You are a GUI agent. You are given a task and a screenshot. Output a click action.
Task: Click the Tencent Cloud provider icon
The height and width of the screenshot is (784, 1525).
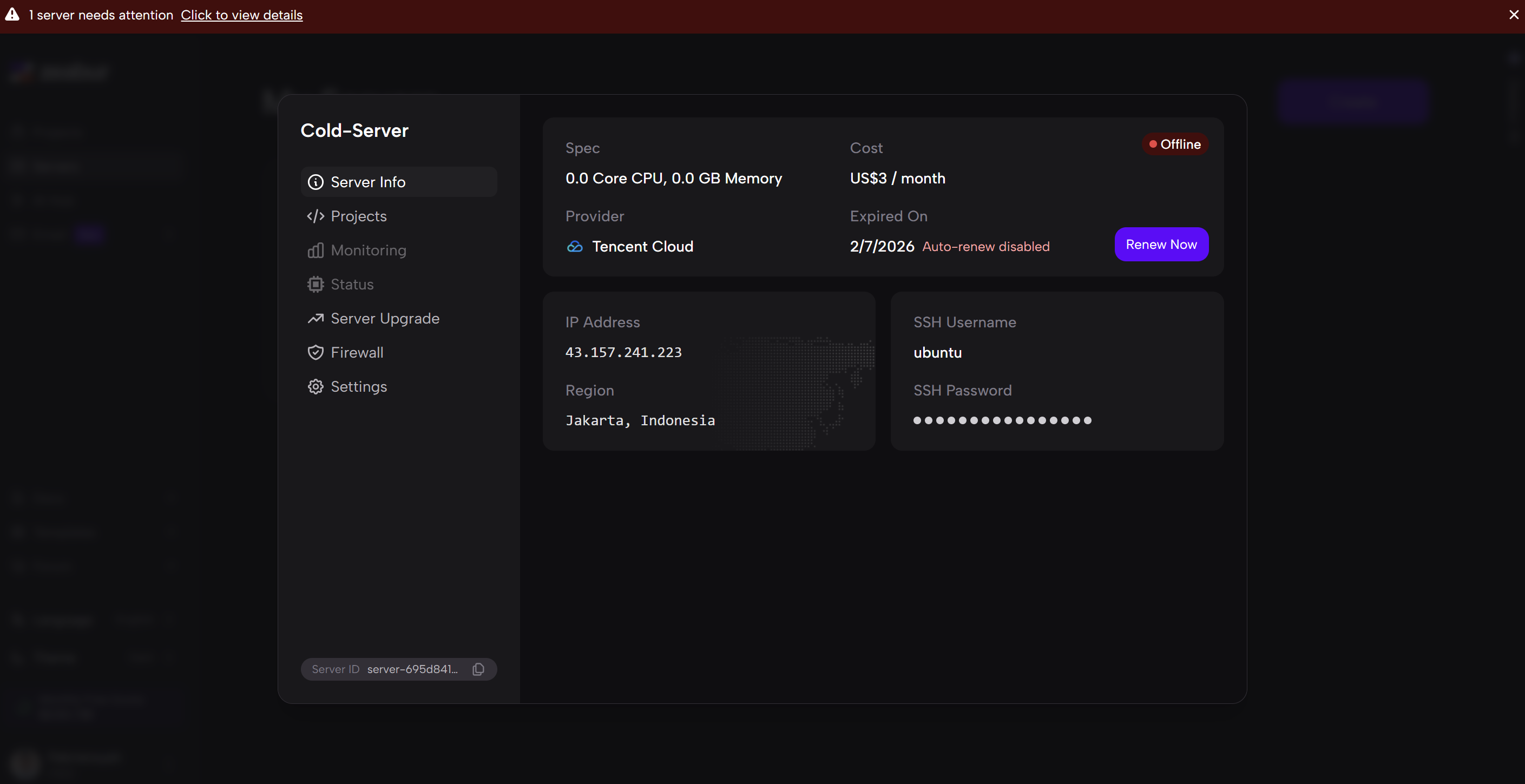pyautogui.click(x=574, y=247)
